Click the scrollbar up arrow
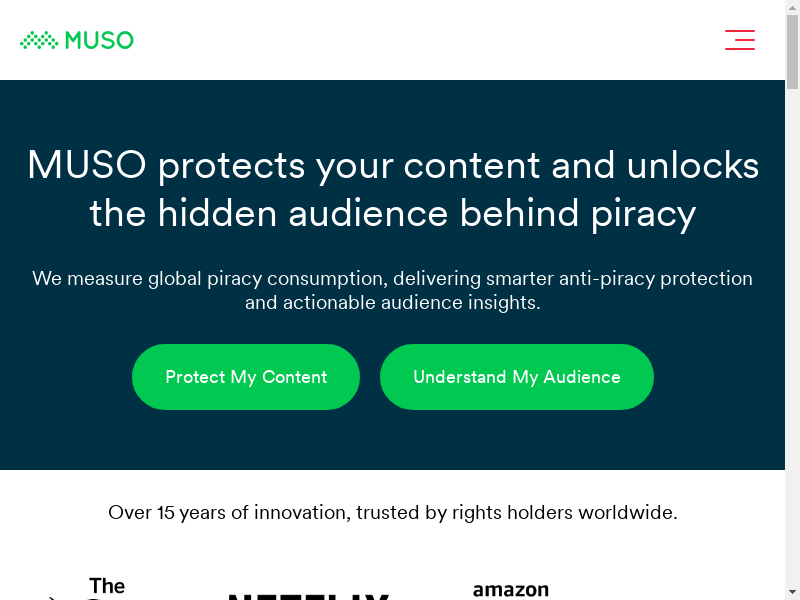 tap(792, 7)
